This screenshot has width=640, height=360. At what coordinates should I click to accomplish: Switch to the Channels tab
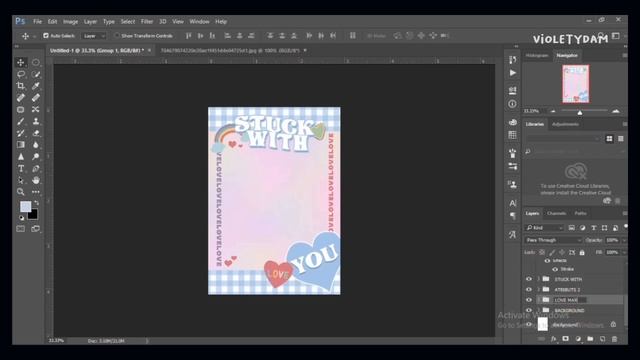click(x=556, y=213)
